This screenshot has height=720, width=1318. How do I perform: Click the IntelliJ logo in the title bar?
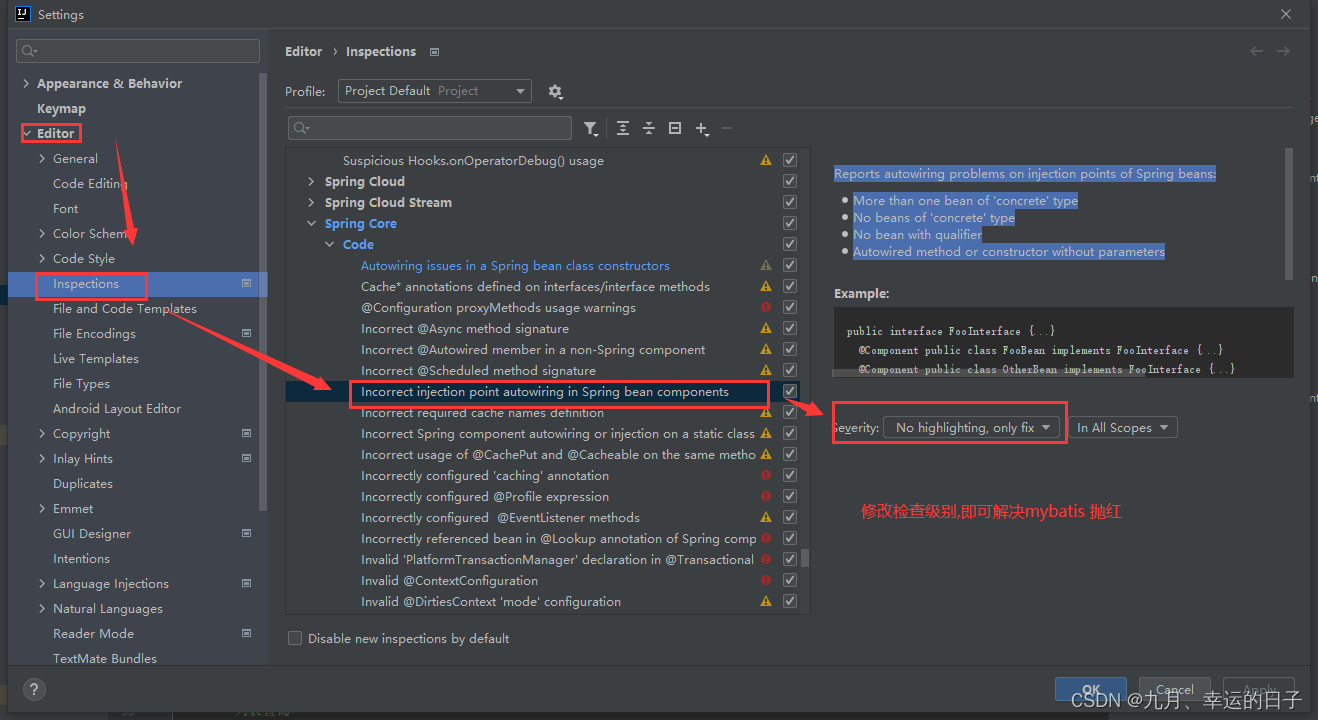[x=22, y=14]
